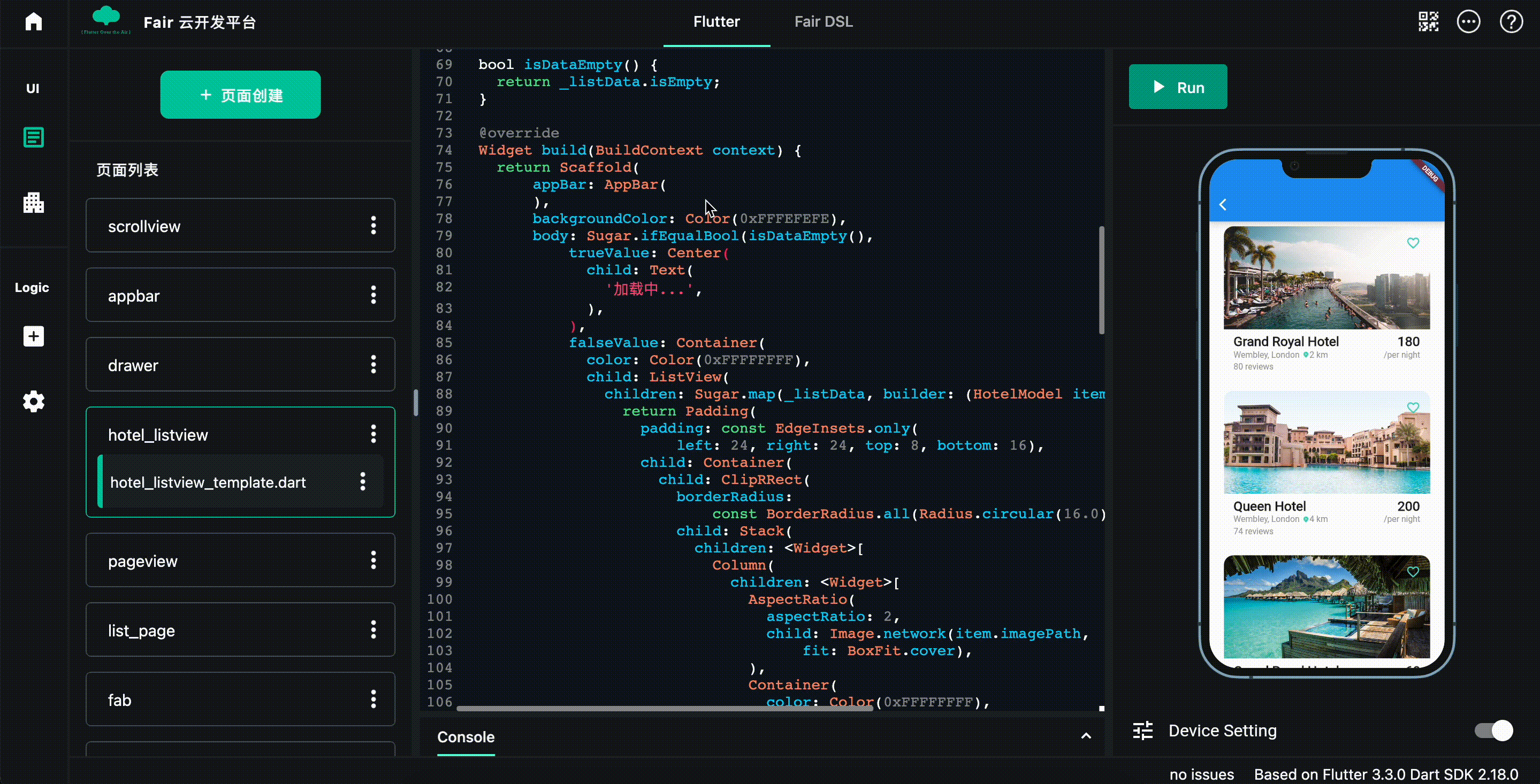Expand the Console panel chevron
Image resolution: width=1540 pixels, height=784 pixels.
[x=1086, y=736]
